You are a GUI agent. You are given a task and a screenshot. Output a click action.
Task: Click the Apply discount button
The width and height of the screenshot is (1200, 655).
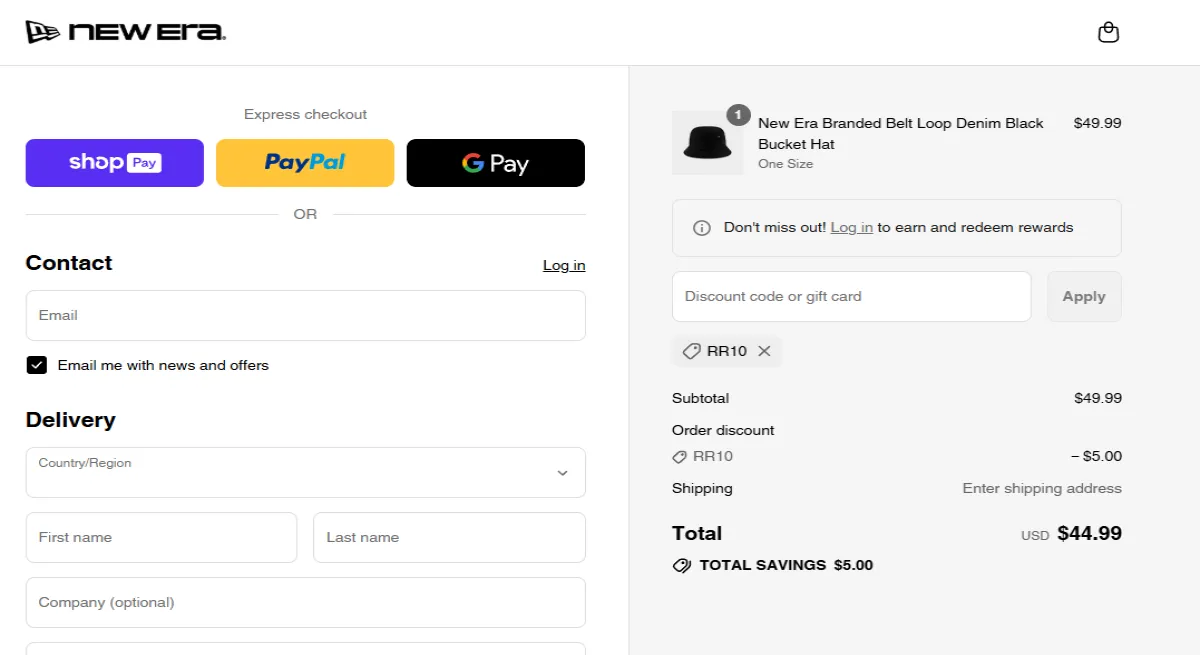tap(1084, 296)
